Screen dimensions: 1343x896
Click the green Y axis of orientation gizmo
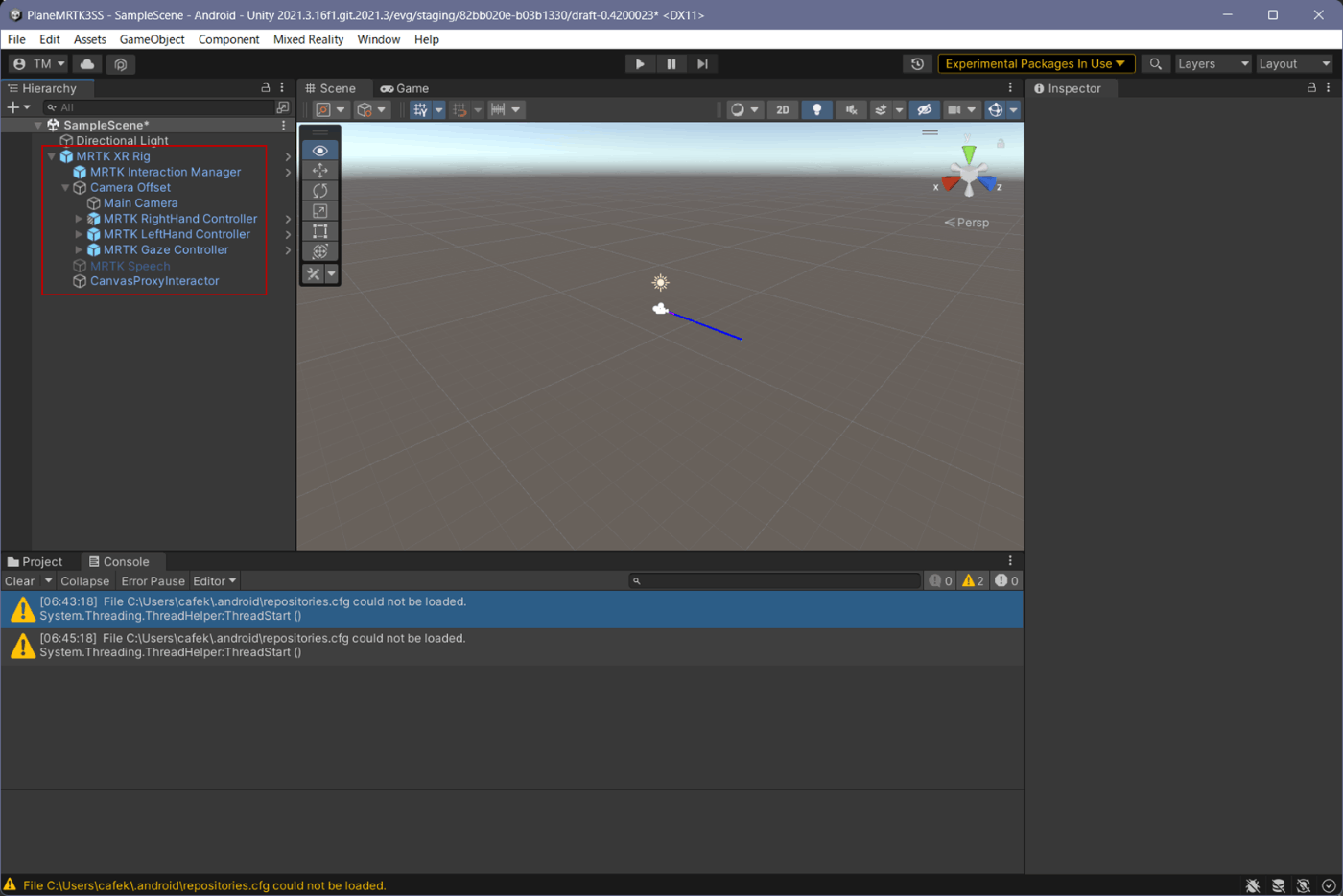969,153
